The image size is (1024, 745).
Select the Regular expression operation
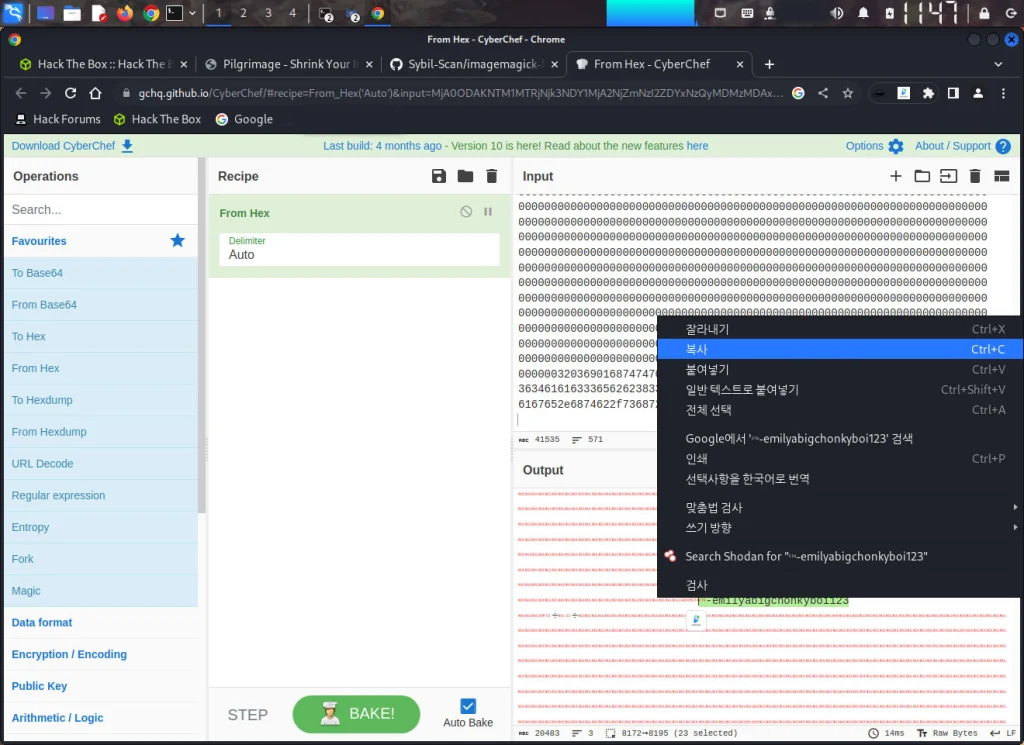101,496
